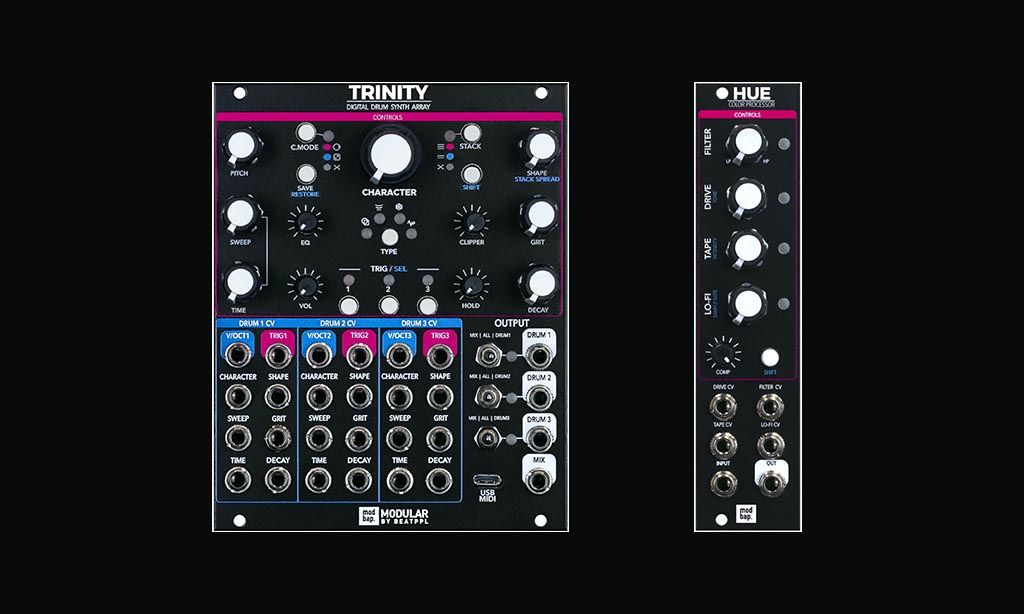1024x614 pixels.
Task: Click the DRUM 2 CV section header
Action: point(338,323)
